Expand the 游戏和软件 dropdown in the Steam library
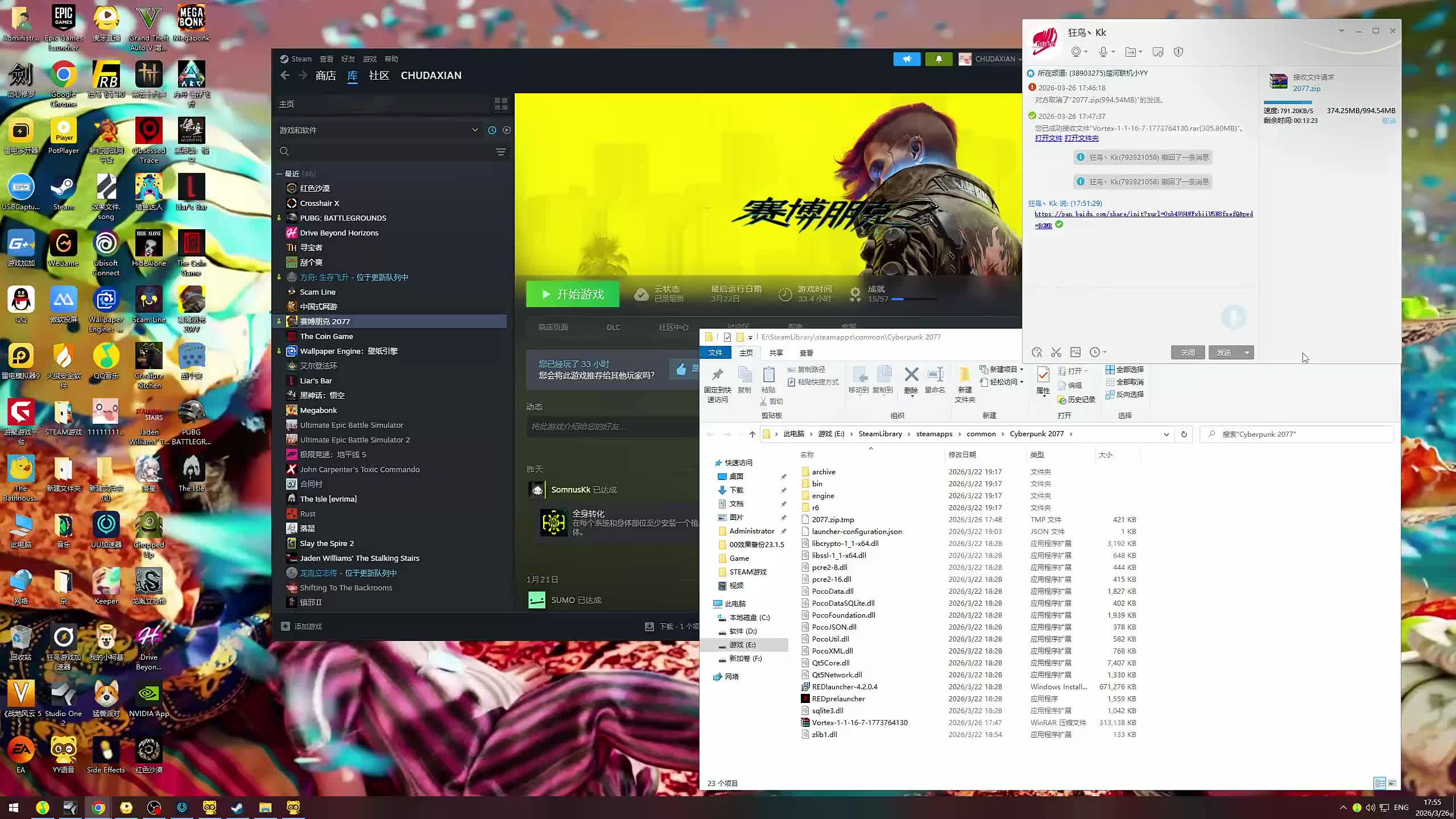The height and width of the screenshot is (819, 1456). pyautogui.click(x=474, y=130)
